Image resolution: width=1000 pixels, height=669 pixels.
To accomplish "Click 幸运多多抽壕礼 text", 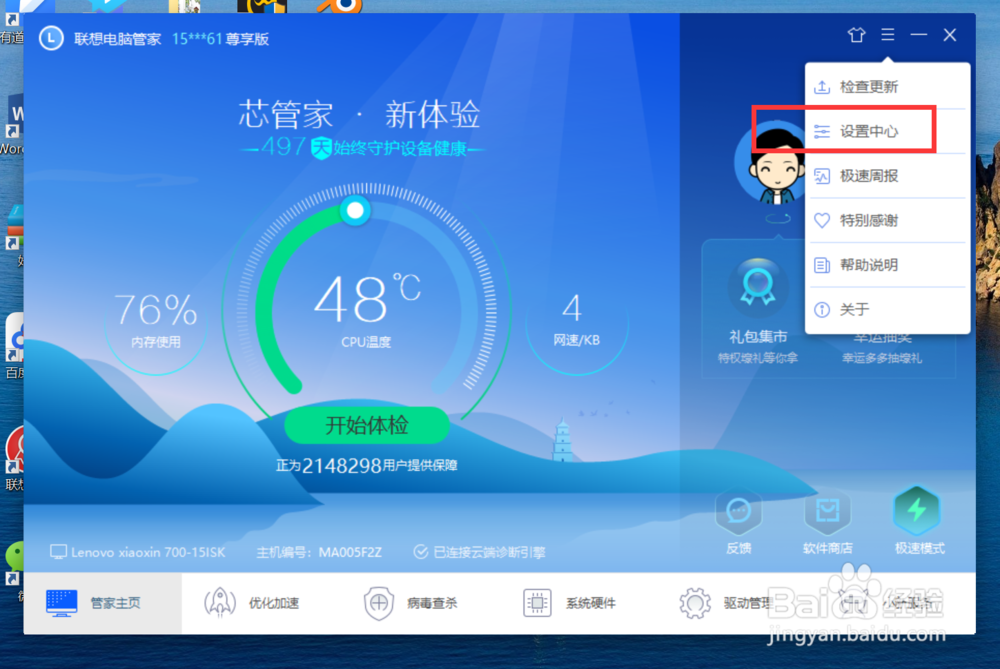I will (881, 358).
